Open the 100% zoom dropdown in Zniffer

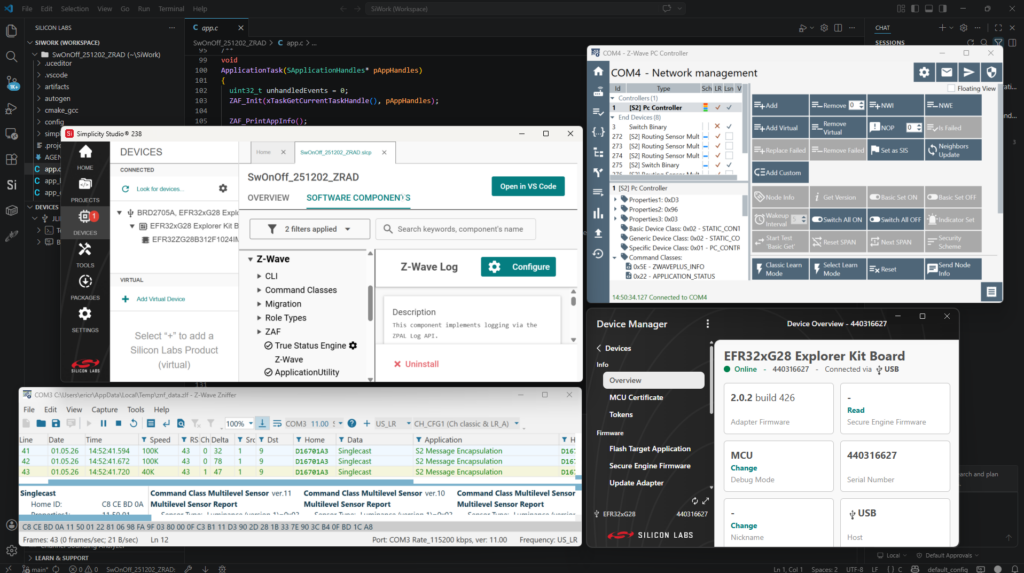coord(238,423)
